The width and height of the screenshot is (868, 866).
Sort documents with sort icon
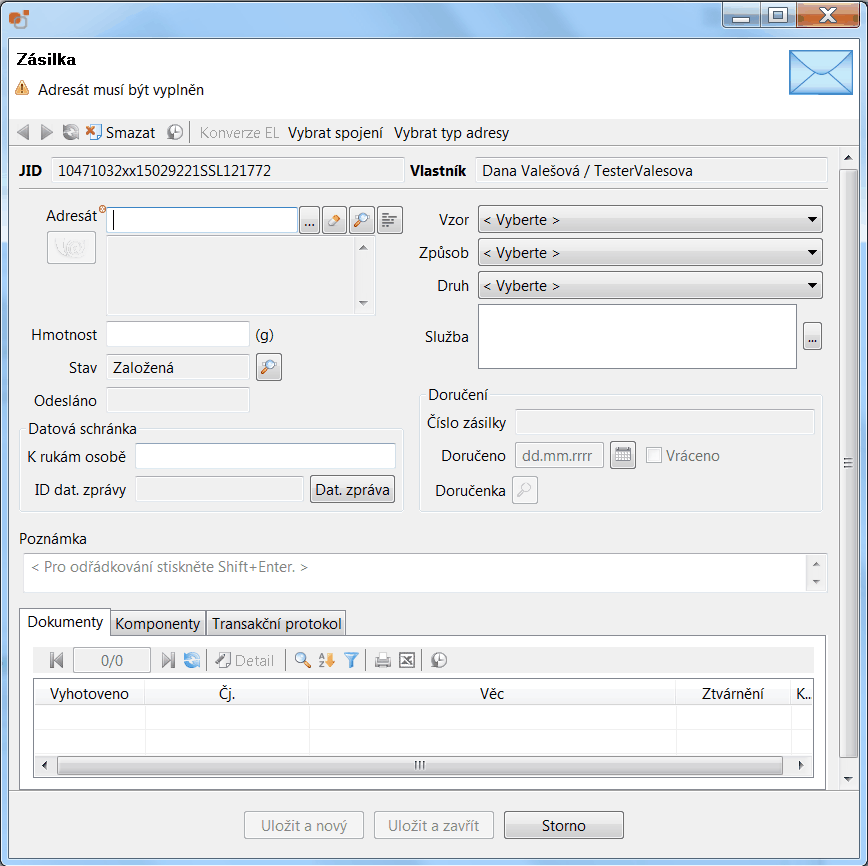point(327,660)
